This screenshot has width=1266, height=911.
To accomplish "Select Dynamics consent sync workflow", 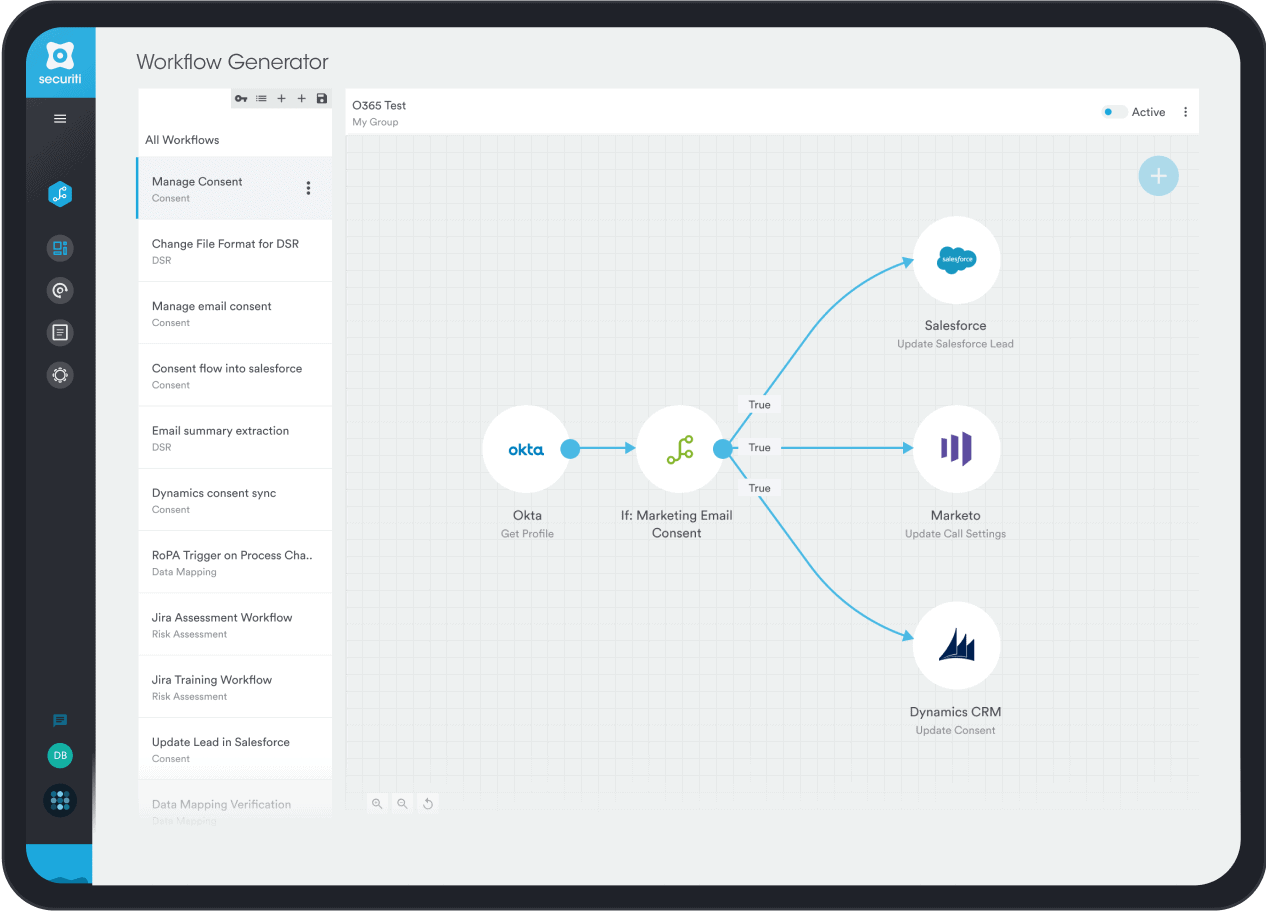I will click(234, 500).
